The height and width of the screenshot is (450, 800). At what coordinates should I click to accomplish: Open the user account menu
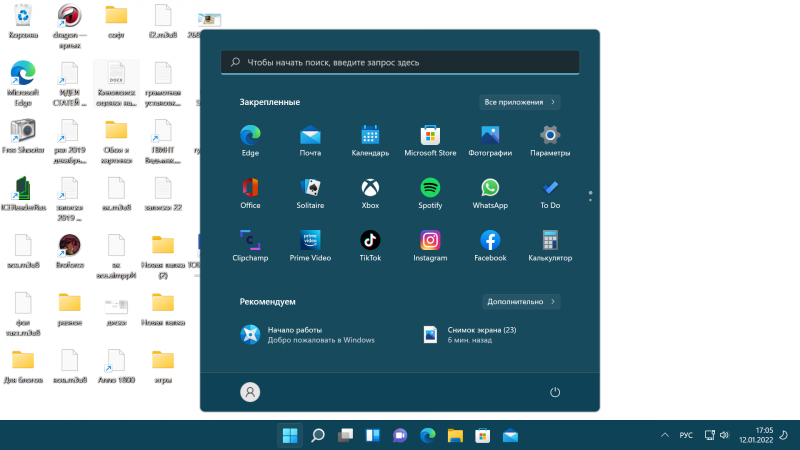point(250,393)
